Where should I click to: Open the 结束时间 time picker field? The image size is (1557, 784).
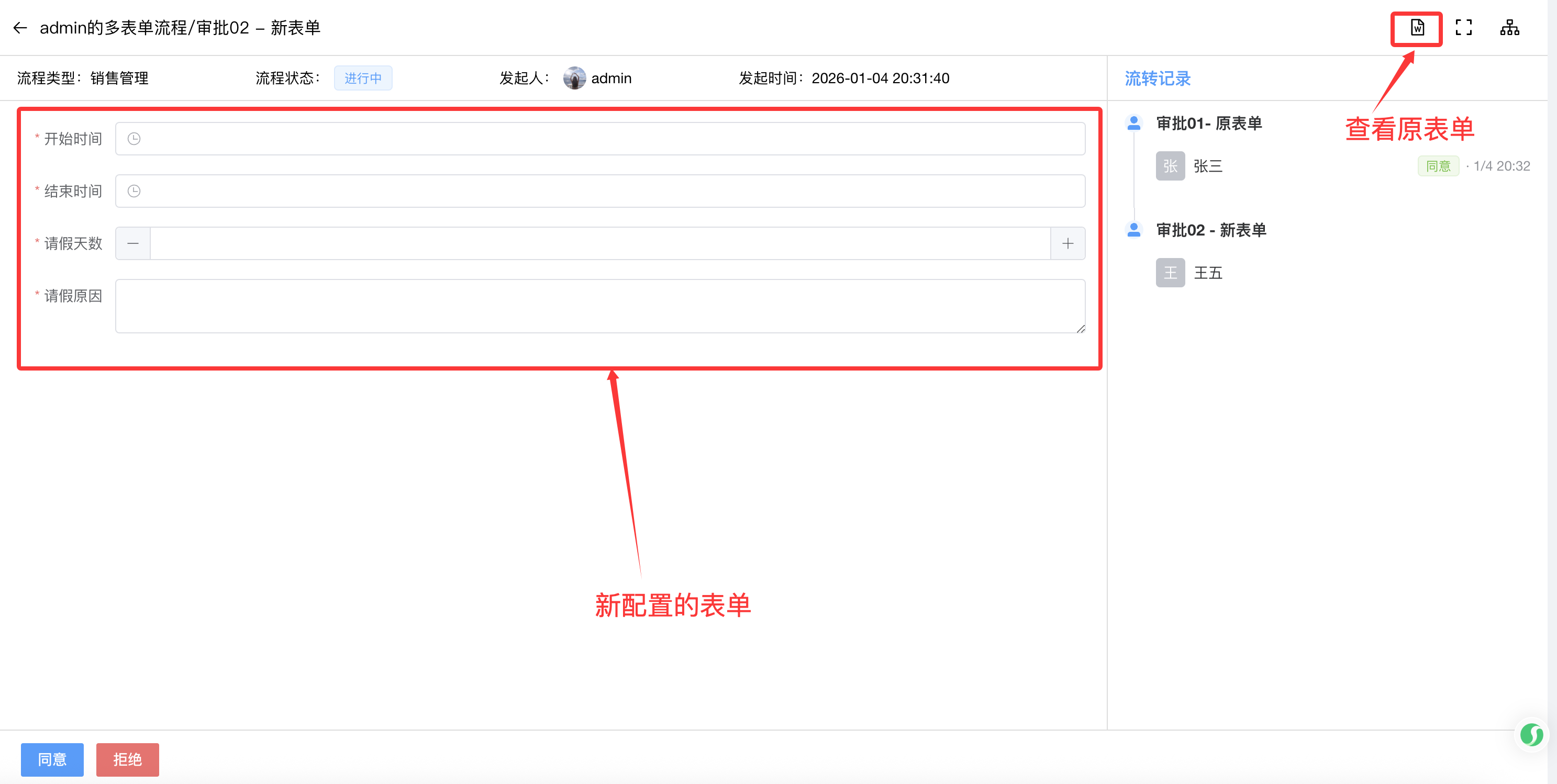coord(599,192)
